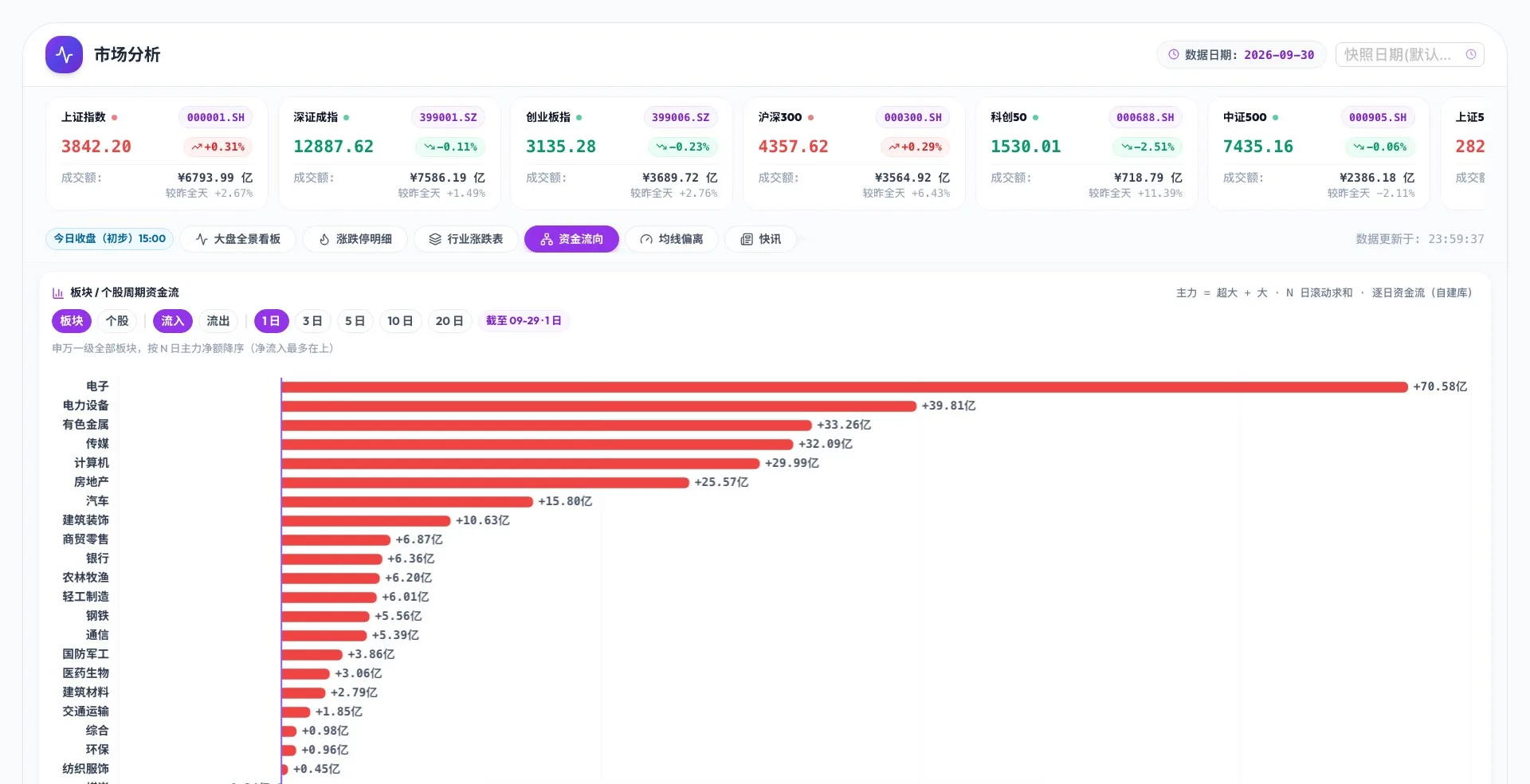Select 流入 direction filter
1530x784 pixels.
(173, 321)
